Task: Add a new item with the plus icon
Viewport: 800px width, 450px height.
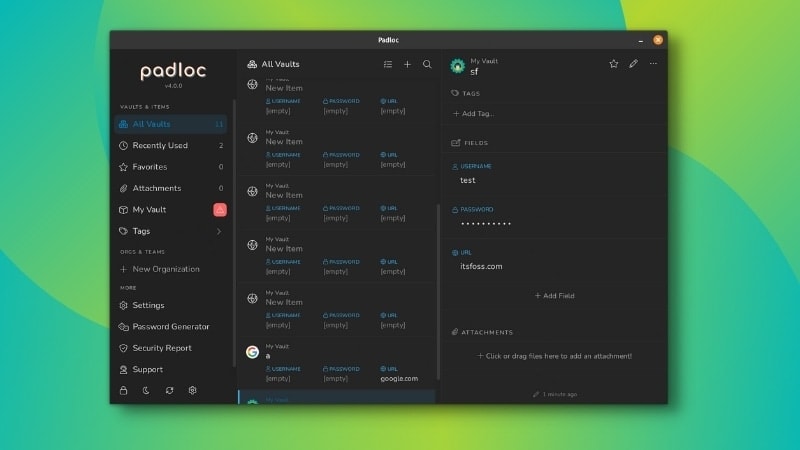Action: tap(407, 64)
